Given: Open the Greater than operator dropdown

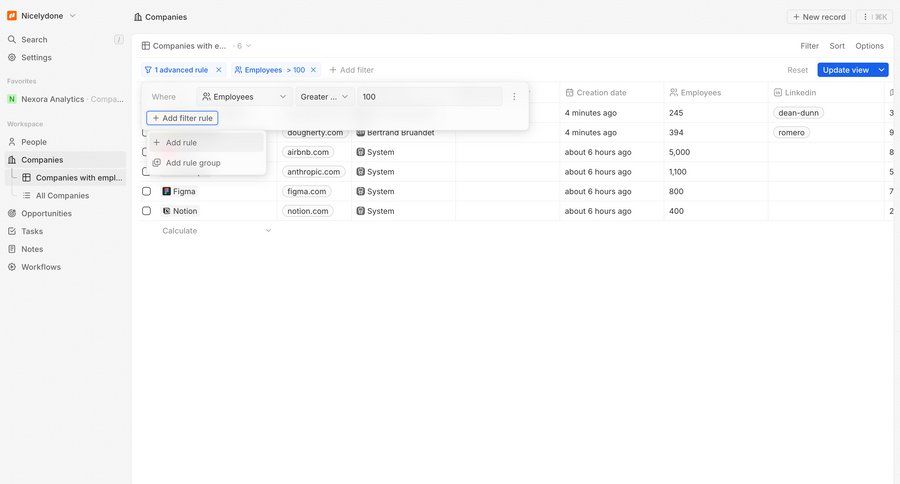Looking at the screenshot, I should pos(325,97).
